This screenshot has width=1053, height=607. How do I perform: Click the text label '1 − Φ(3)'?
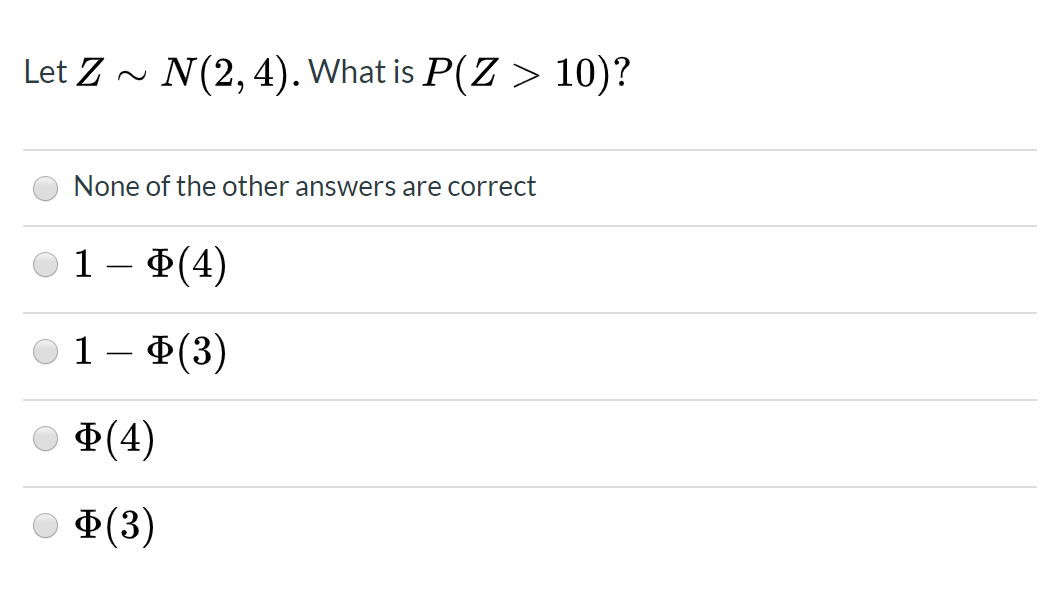[x=151, y=351]
